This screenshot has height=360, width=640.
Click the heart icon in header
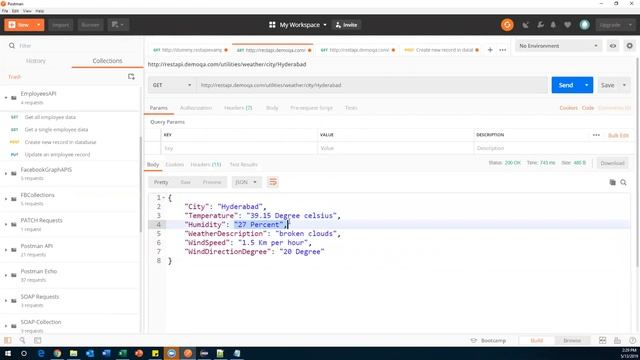[567, 25]
